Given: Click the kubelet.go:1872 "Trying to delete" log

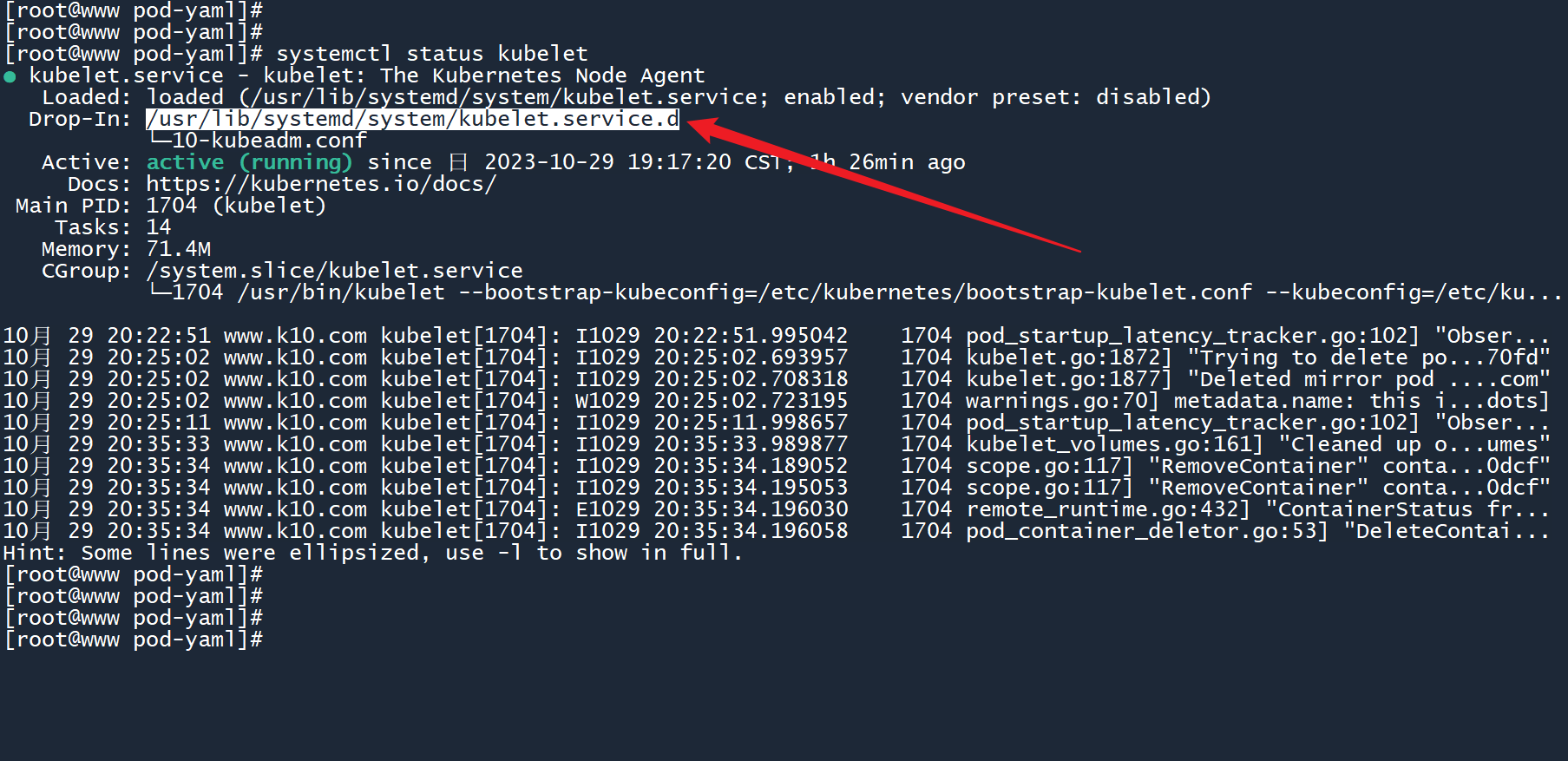Looking at the screenshot, I should [1068, 358].
